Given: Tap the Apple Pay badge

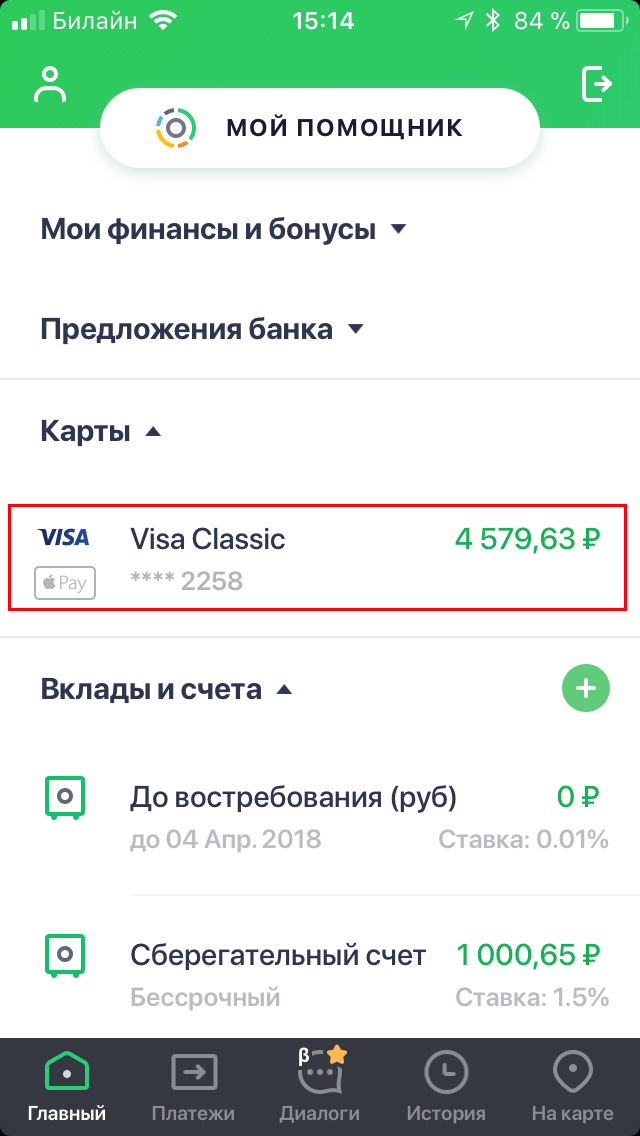Looking at the screenshot, I should point(65,582).
